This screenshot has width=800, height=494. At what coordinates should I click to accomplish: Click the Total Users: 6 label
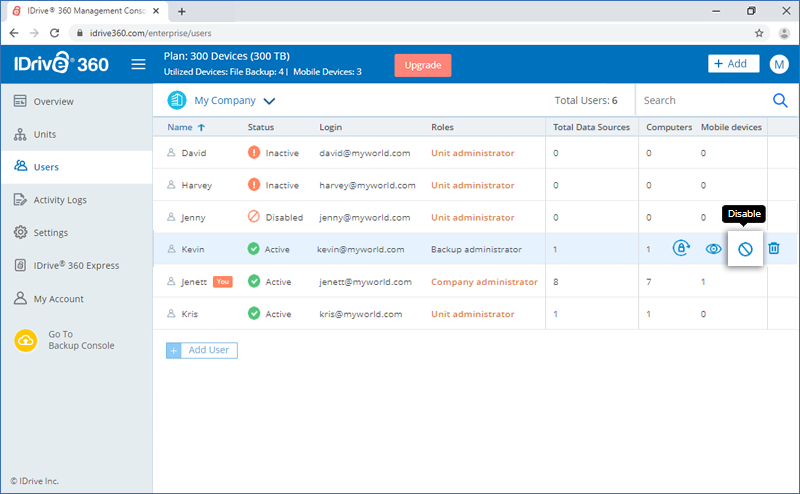click(x=586, y=101)
